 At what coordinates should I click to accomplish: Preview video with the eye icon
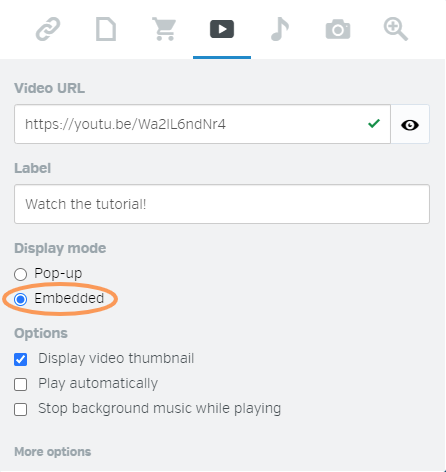410,125
